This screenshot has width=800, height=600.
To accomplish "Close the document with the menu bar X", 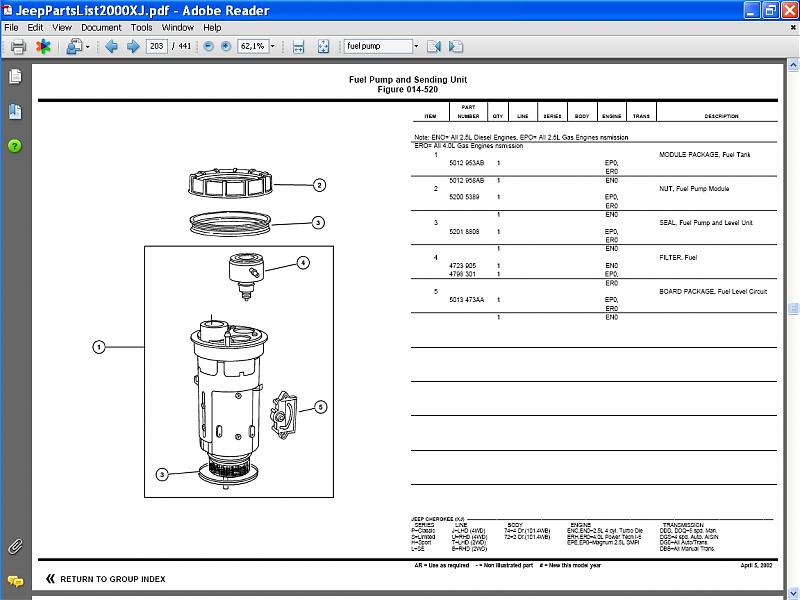I will [x=793, y=28].
